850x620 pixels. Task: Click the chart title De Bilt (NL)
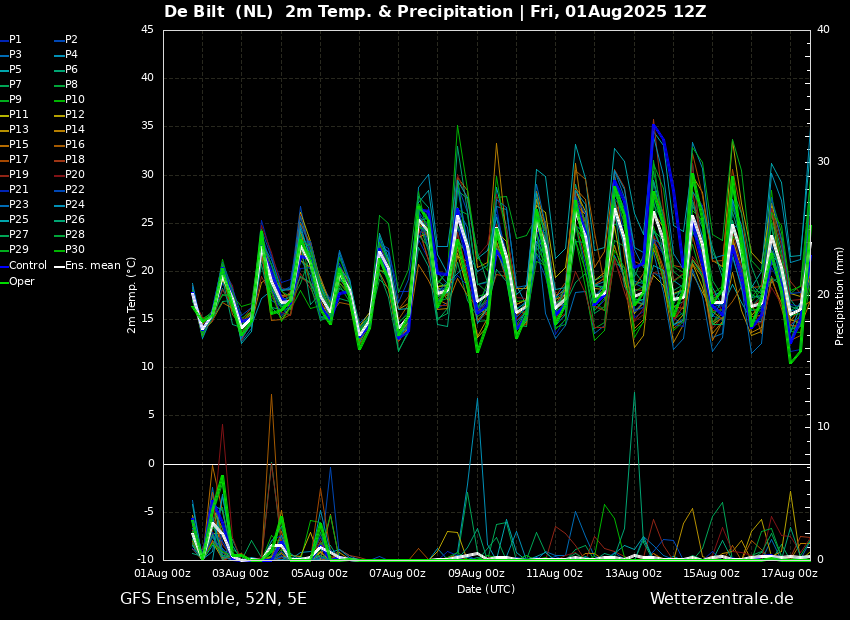point(218,11)
